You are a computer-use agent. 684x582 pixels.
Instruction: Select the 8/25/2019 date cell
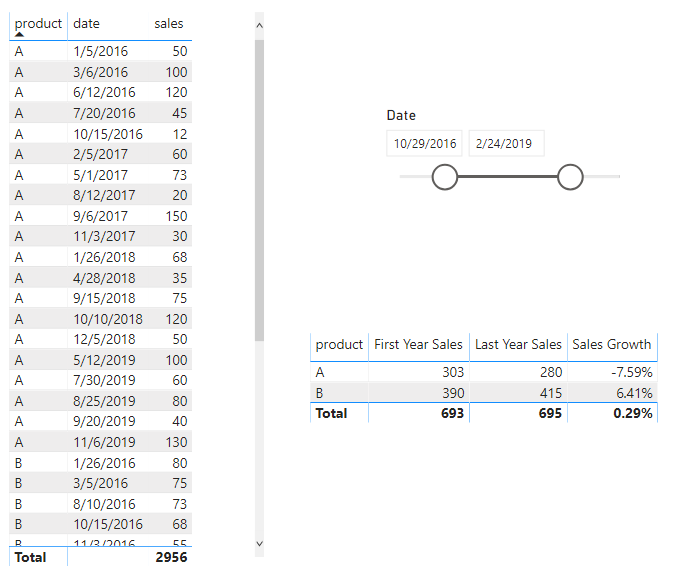pos(104,401)
